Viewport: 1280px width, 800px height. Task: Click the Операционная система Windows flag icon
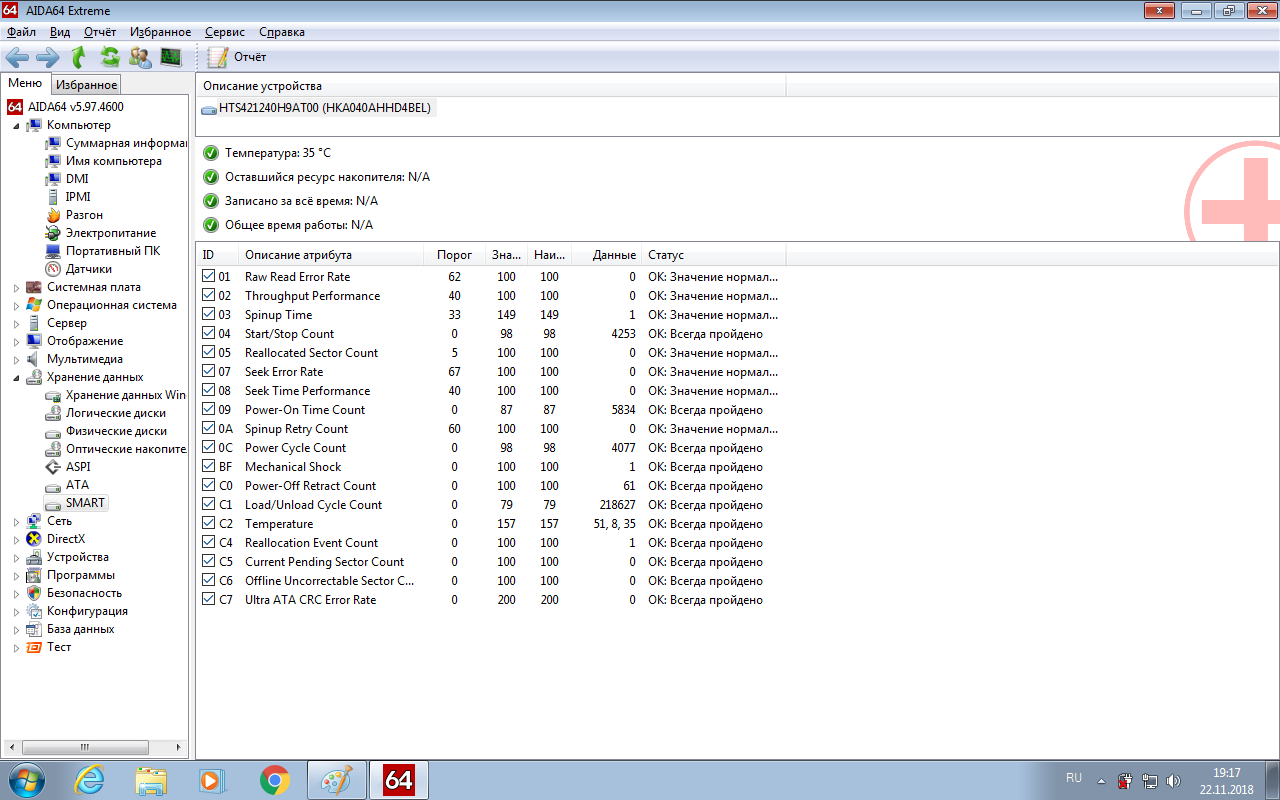pyautogui.click(x=35, y=305)
